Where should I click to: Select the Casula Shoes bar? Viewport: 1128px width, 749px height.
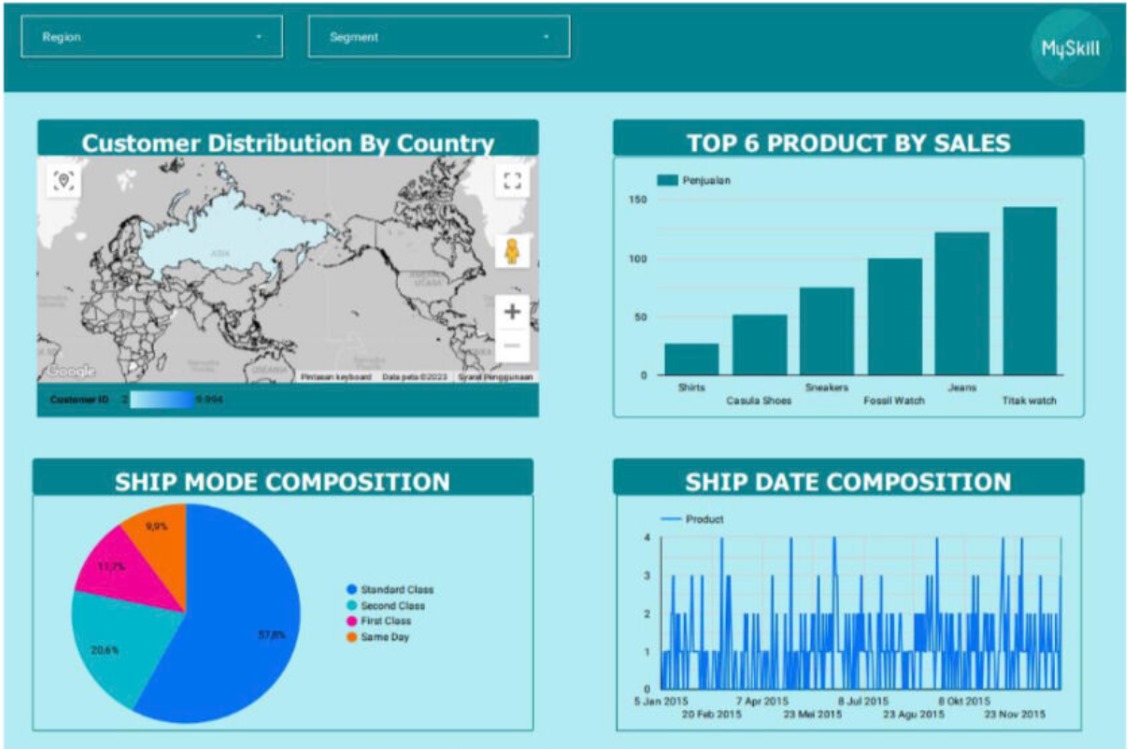point(760,345)
